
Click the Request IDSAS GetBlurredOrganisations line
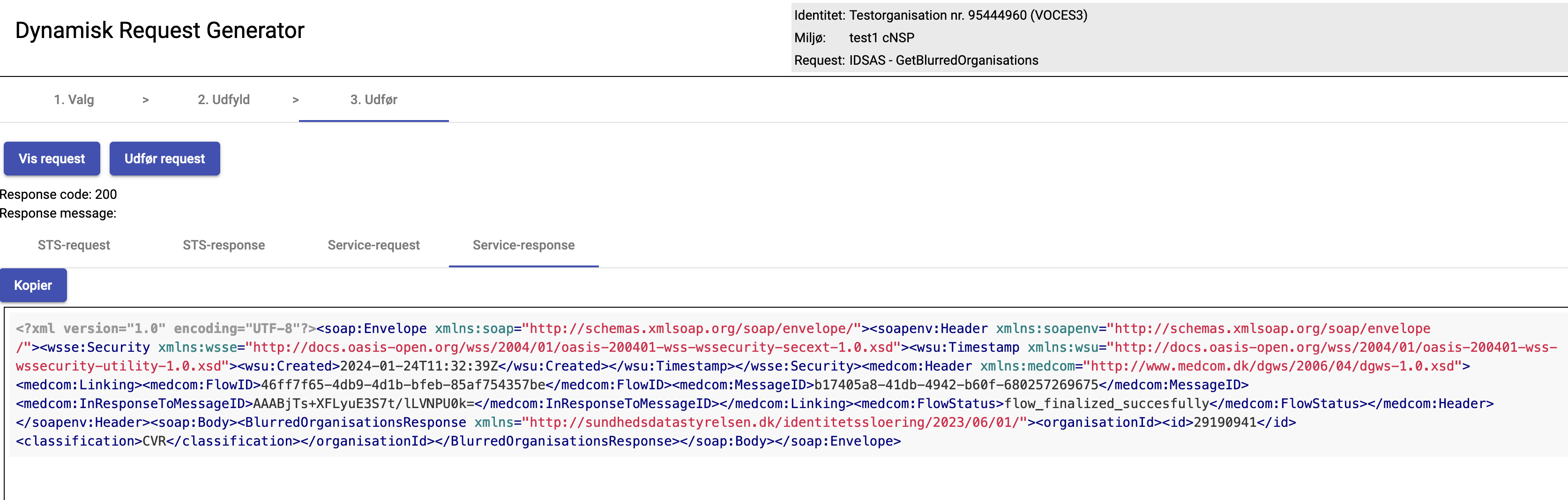[916, 61]
